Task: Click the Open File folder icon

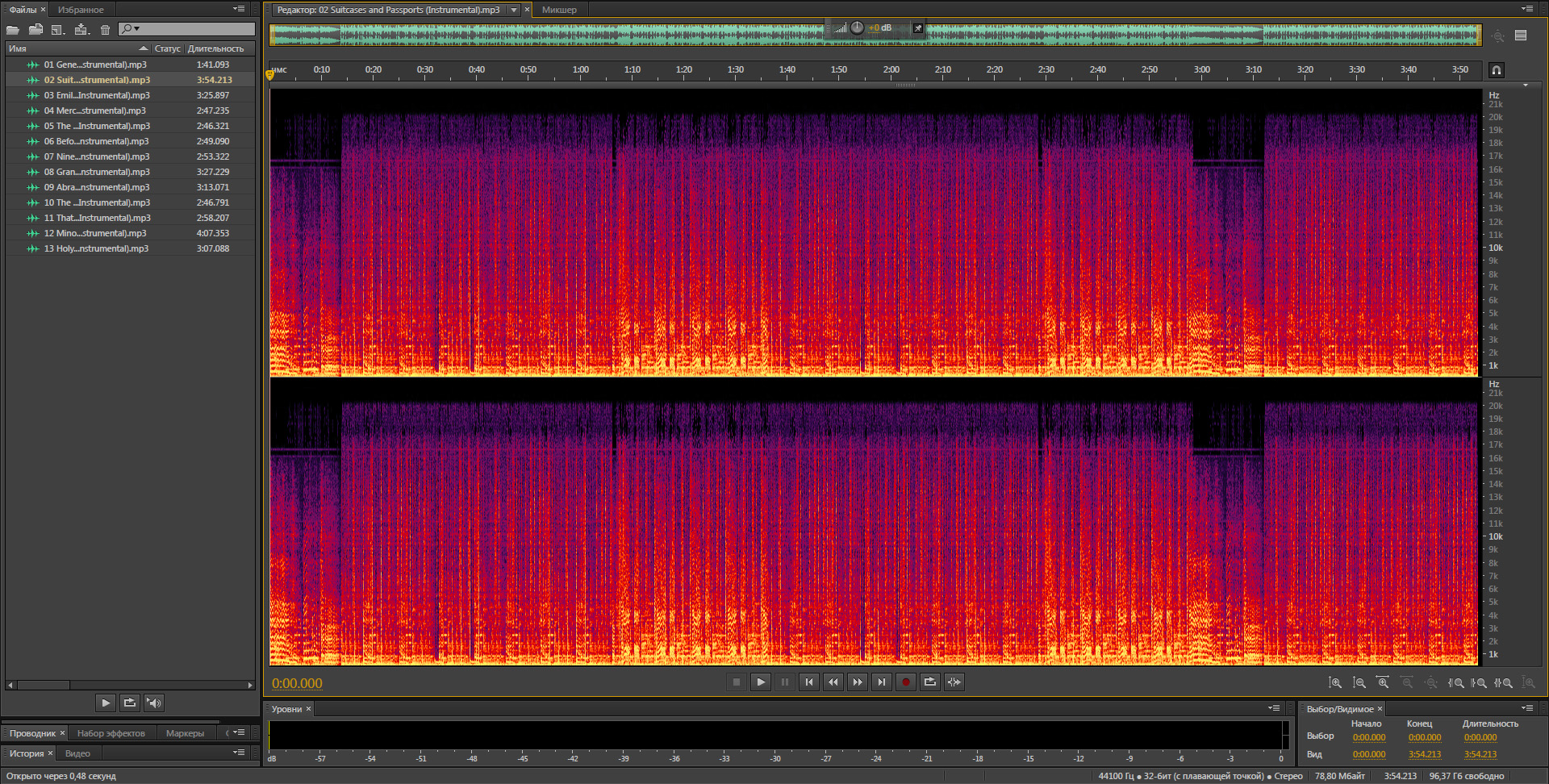Action: click(13, 30)
